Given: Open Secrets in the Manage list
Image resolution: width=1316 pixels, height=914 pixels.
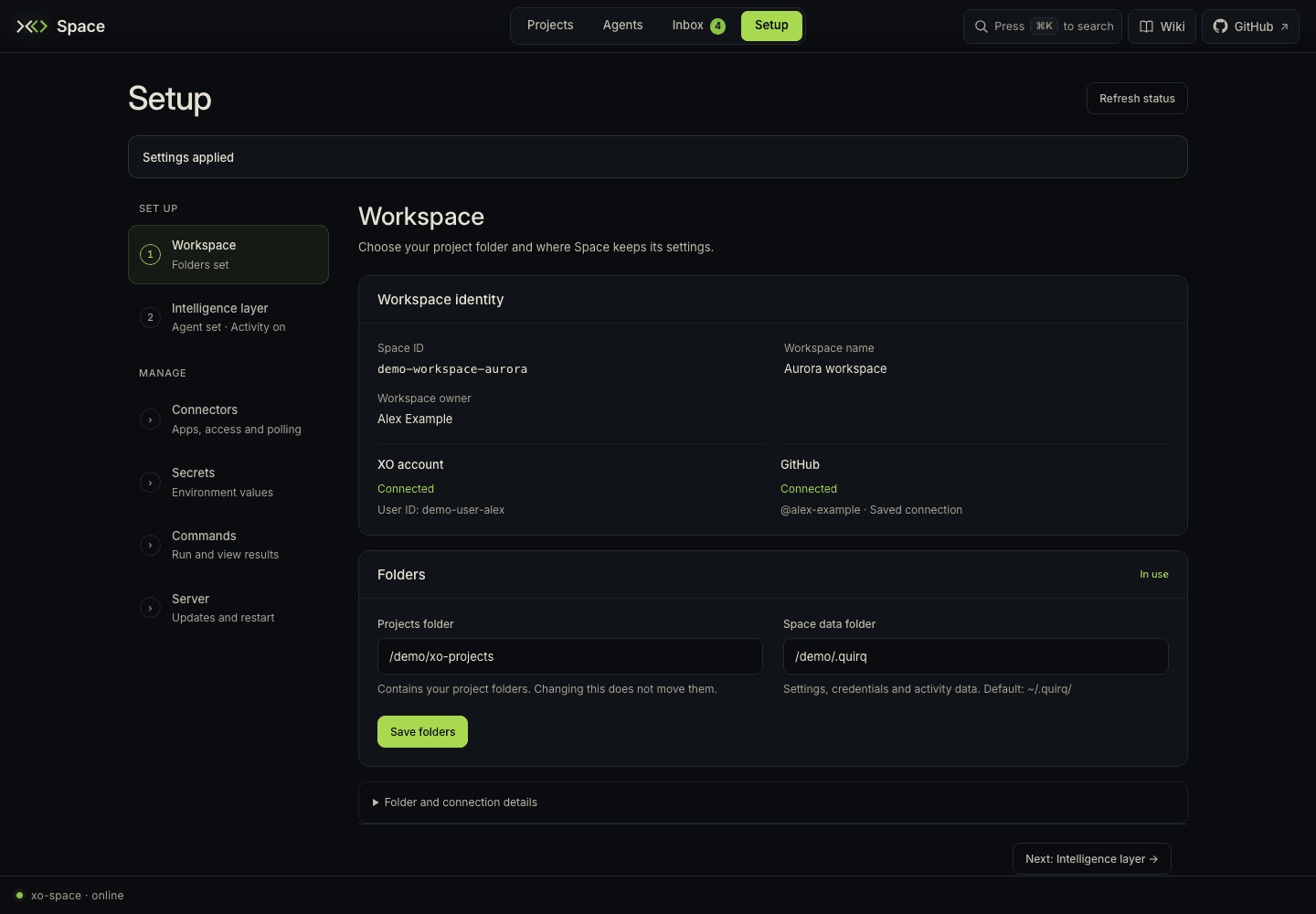Looking at the screenshot, I should (228, 482).
